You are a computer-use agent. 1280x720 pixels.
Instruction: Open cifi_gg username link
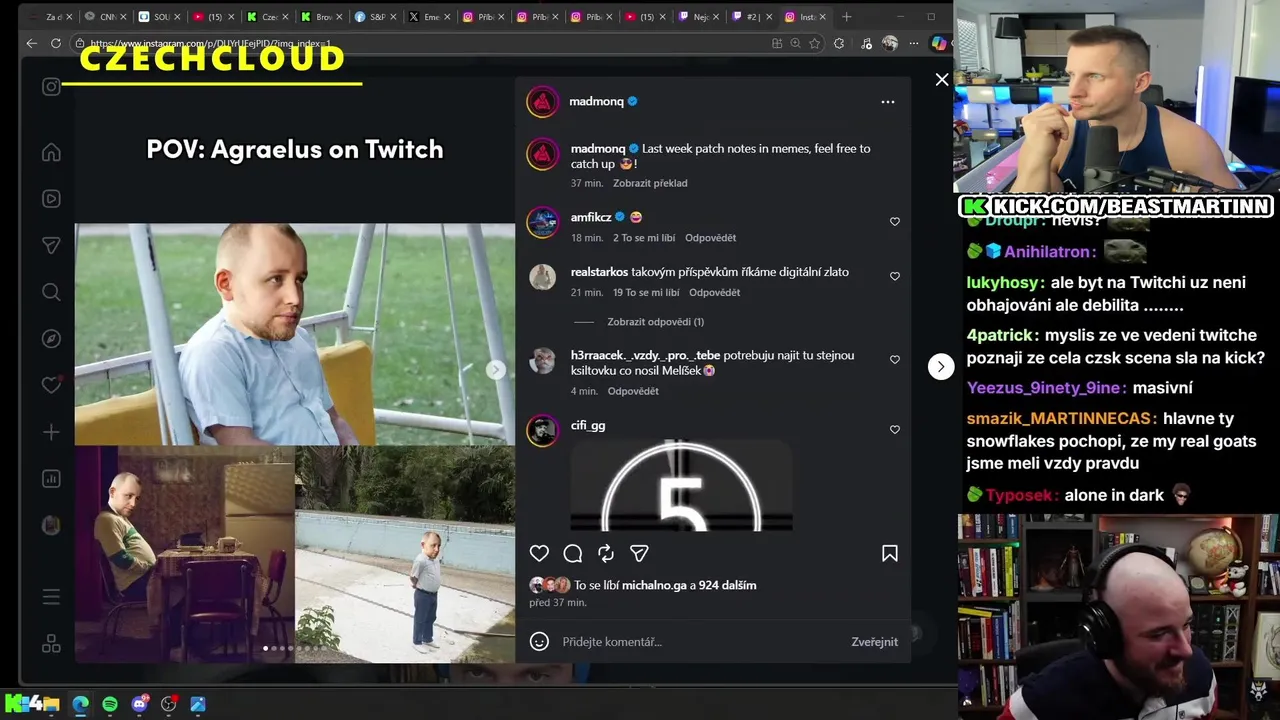(x=588, y=426)
